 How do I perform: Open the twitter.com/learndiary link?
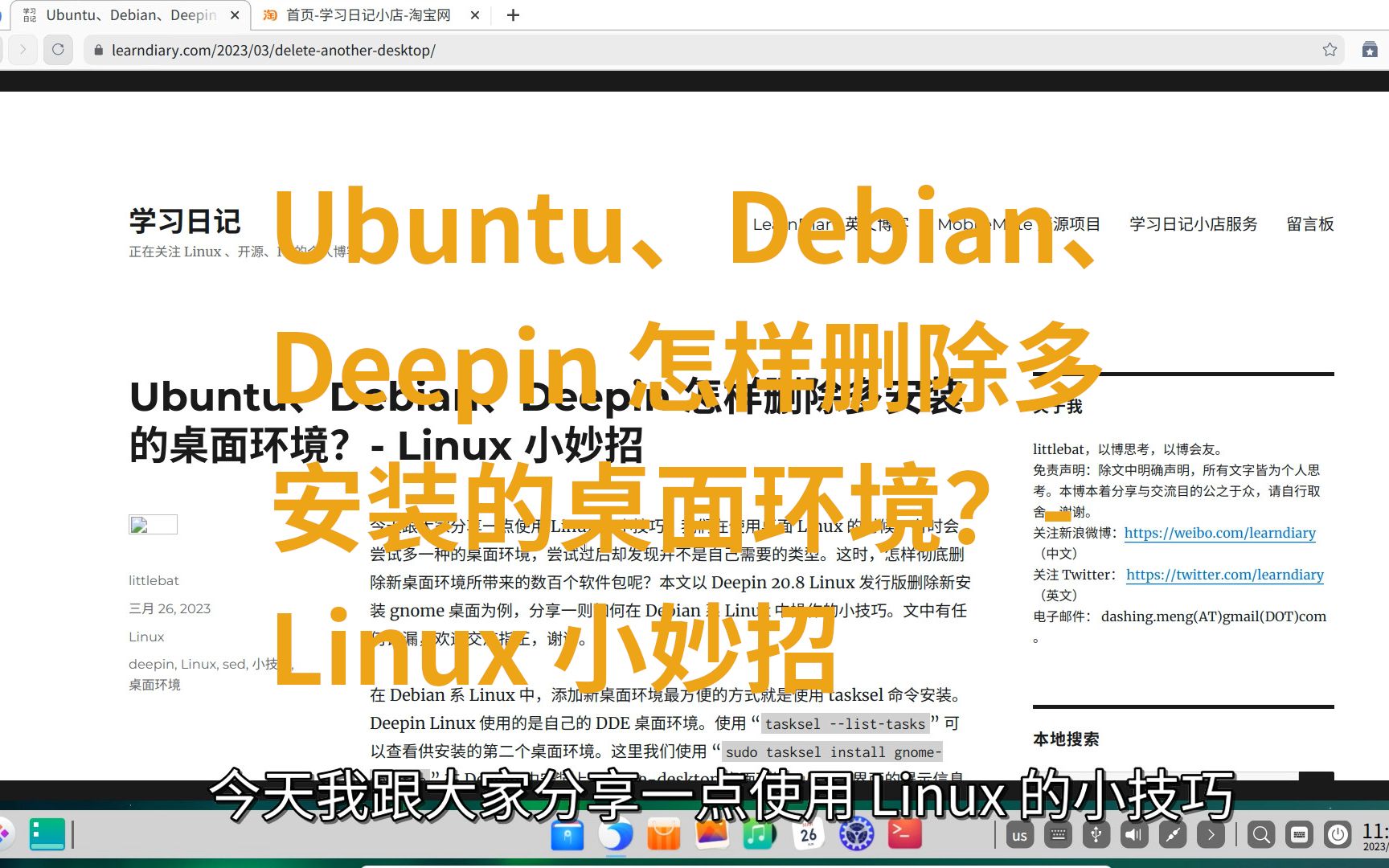coord(1224,575)
